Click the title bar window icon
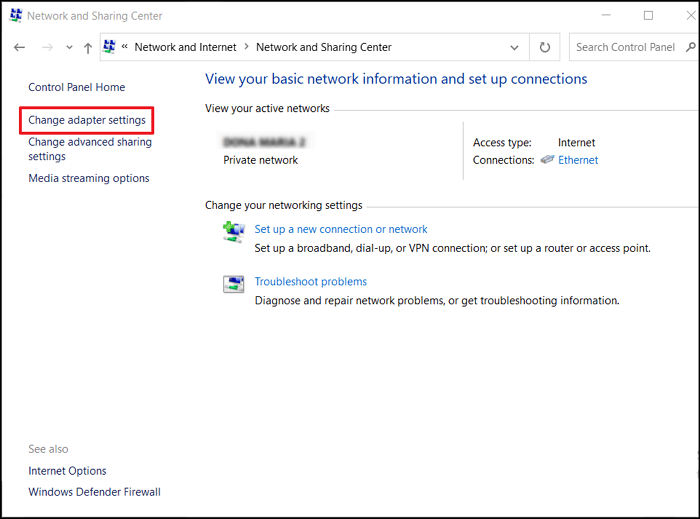 (x=16, y=15)
